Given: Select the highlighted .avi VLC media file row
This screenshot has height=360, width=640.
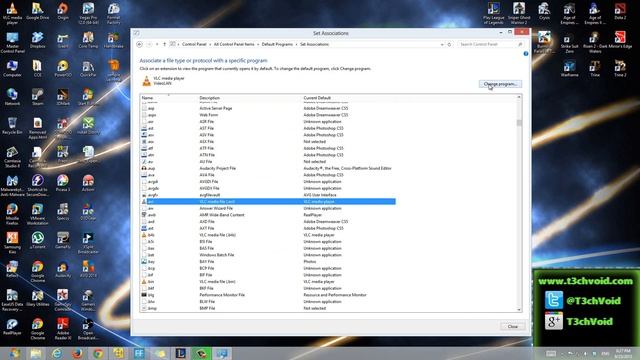Looking at the screenshot, I should [268, 202].
